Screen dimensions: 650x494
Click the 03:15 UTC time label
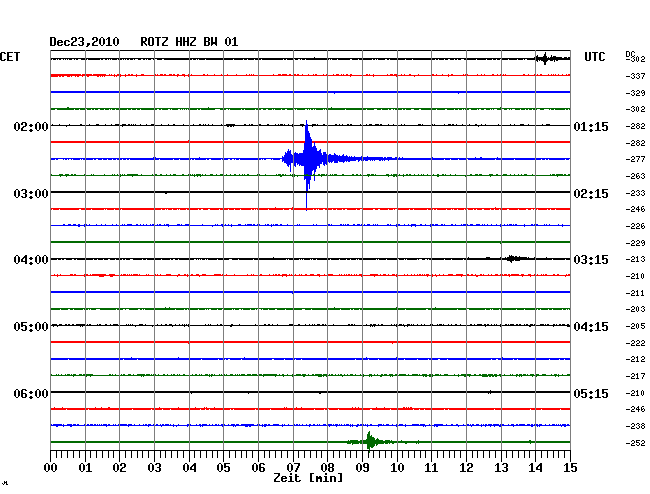[591, 260]
